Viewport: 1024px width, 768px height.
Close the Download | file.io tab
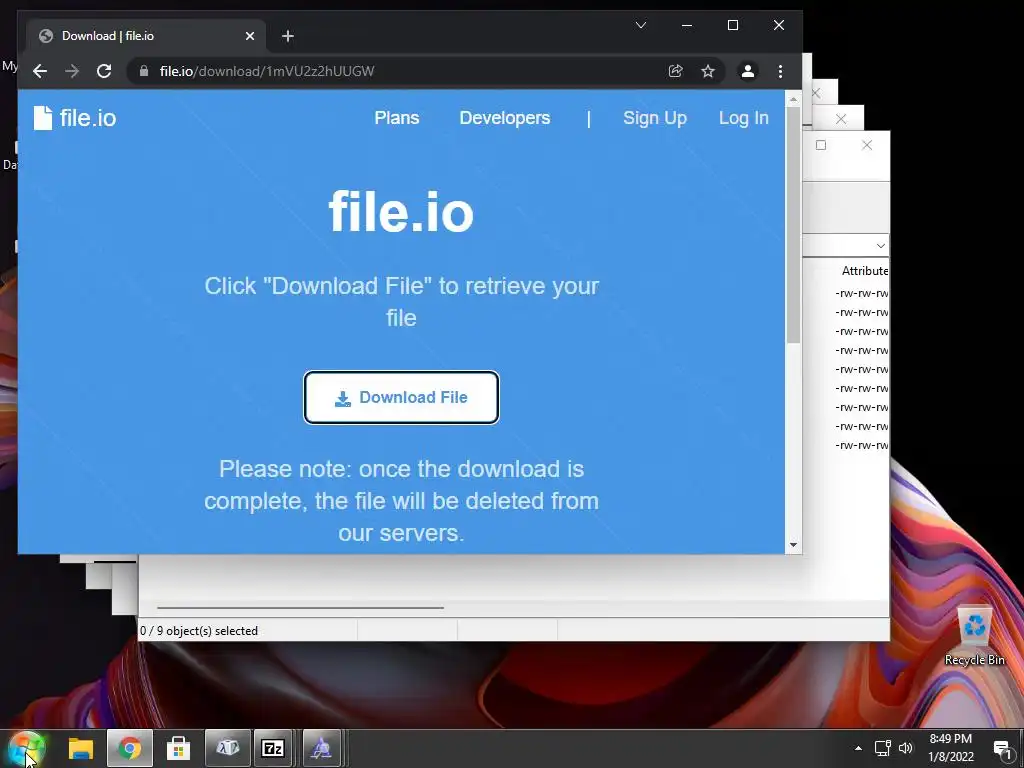coord(249,36)
